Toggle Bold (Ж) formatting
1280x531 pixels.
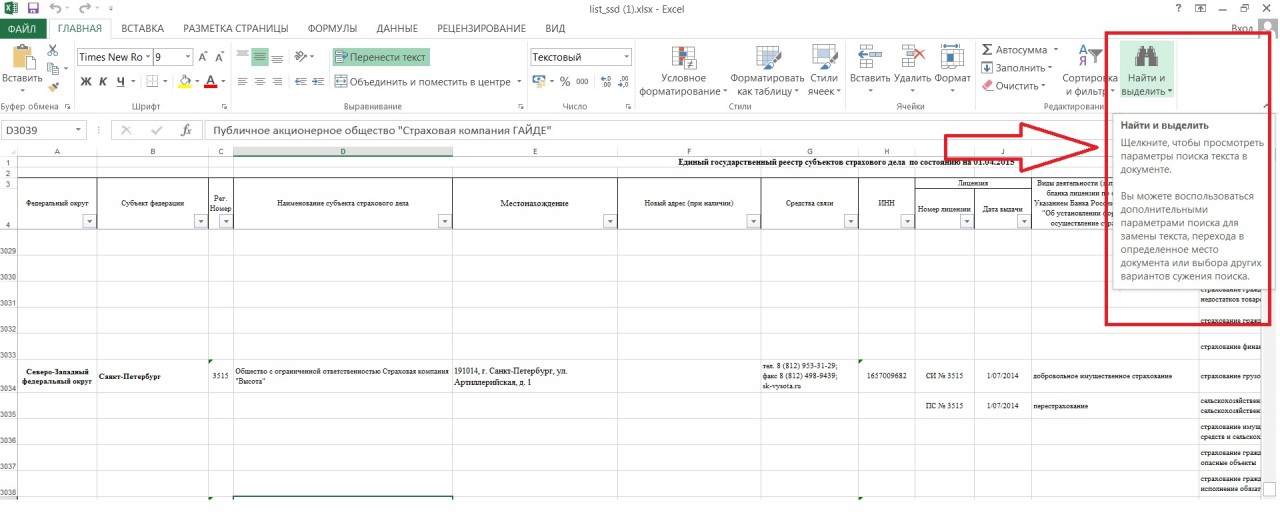86,82
